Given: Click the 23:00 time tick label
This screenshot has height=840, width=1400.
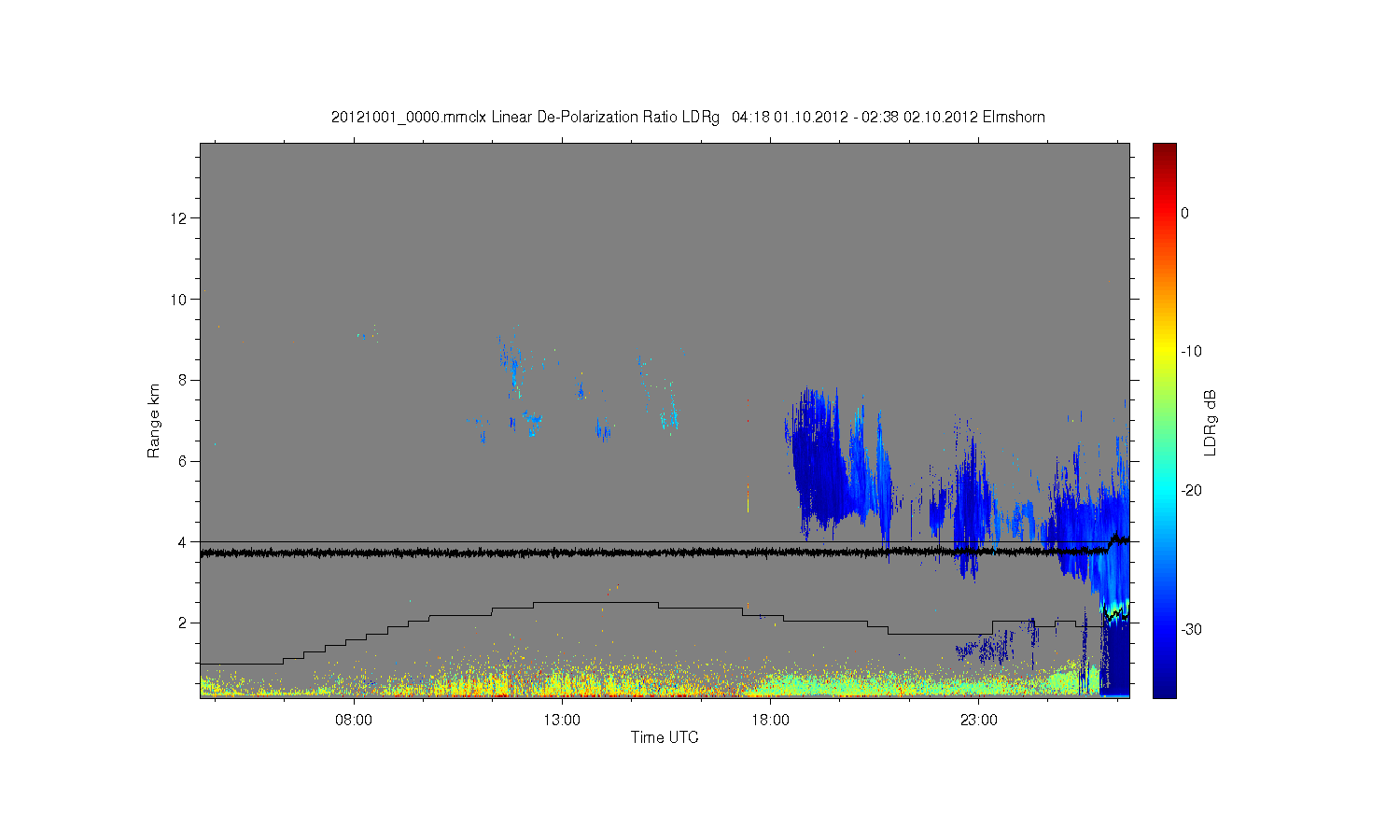Looking at the screenshot, I should (978, 720).
